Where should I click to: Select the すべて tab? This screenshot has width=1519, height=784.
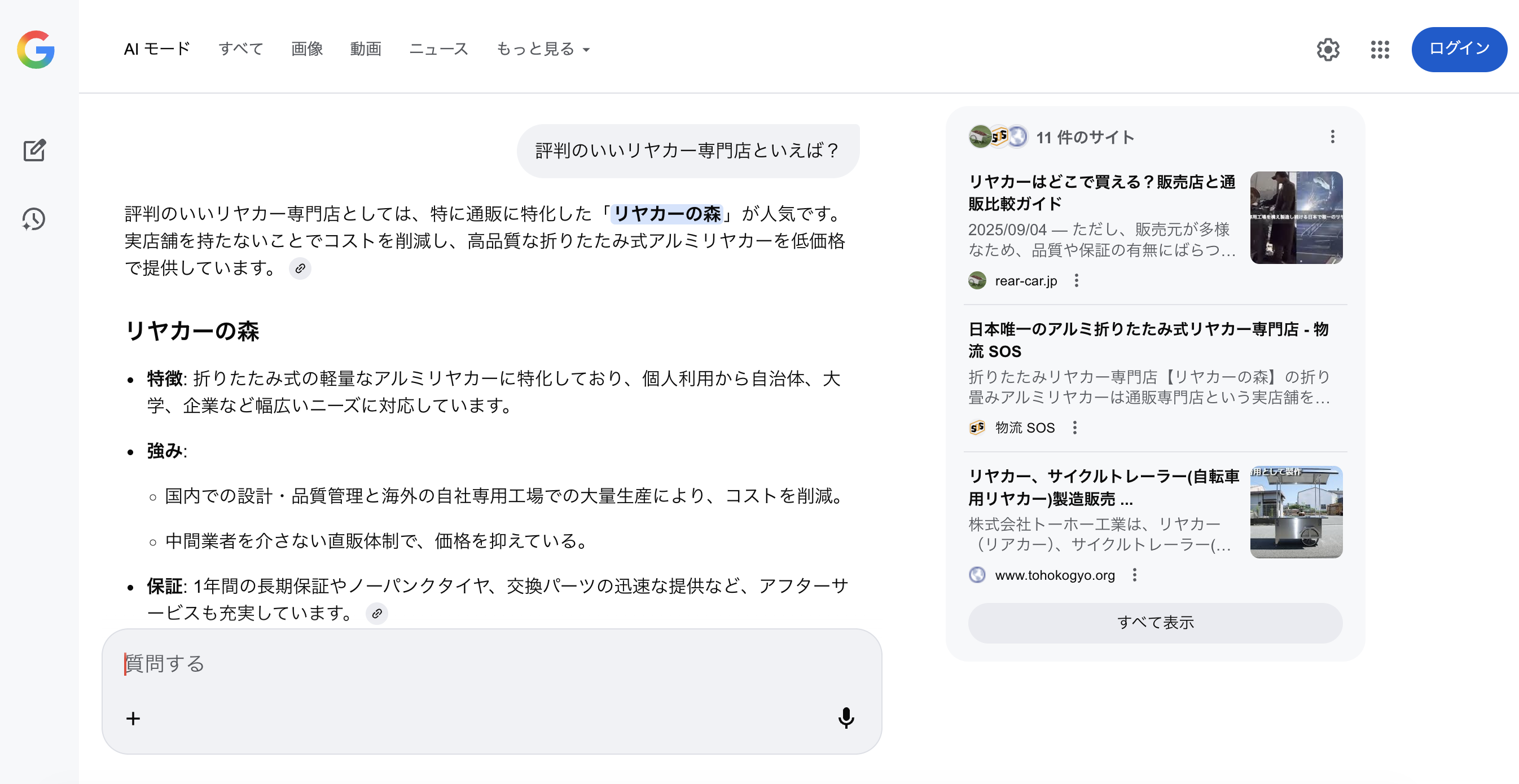tap(240, 49)
